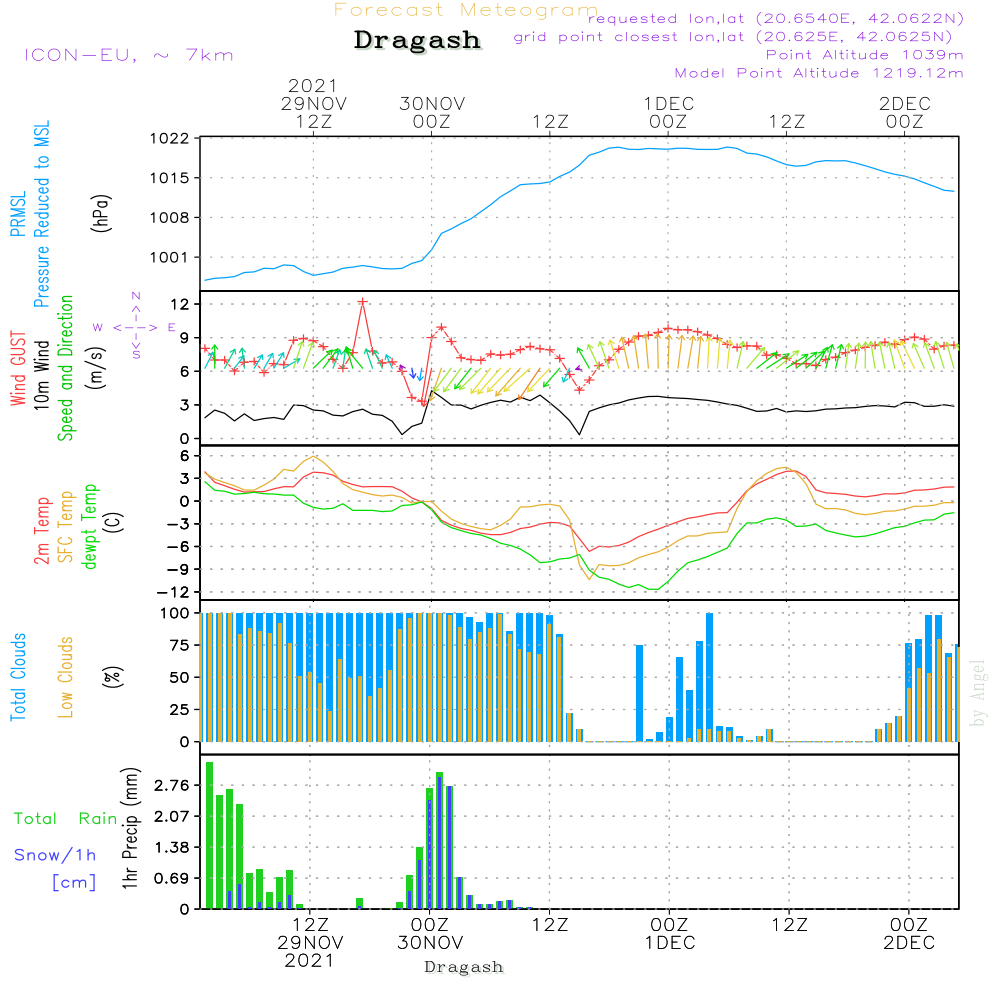The height and width of the screenshot is (1000, 1000).
Task: Click the '(%)' cloud unit label
Action: point(112,677)
